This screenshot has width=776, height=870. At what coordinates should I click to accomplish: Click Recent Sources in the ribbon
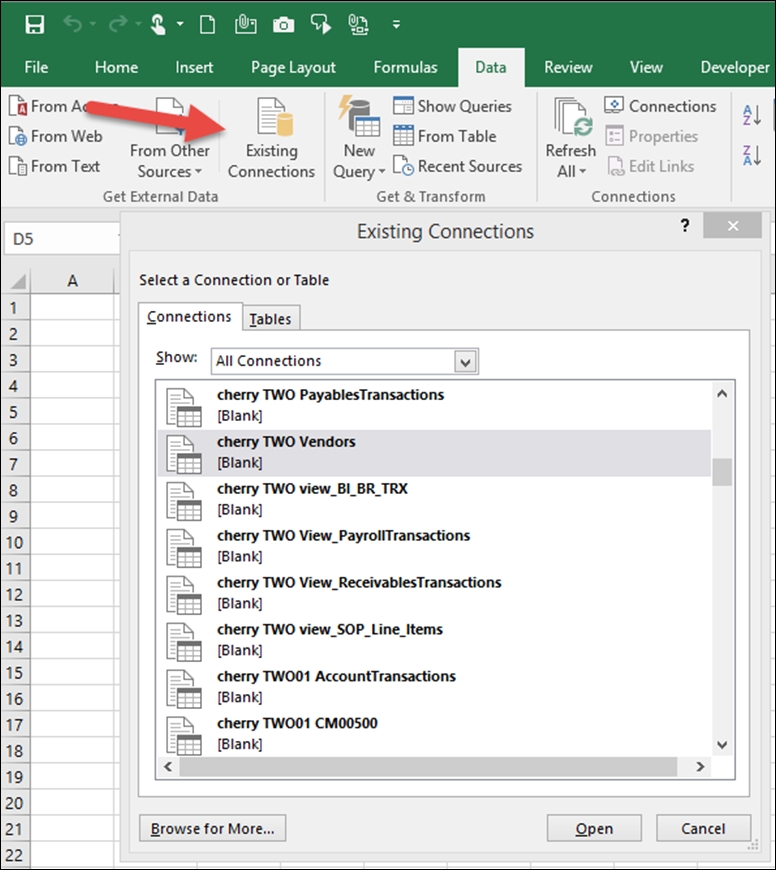pos(458,166)
